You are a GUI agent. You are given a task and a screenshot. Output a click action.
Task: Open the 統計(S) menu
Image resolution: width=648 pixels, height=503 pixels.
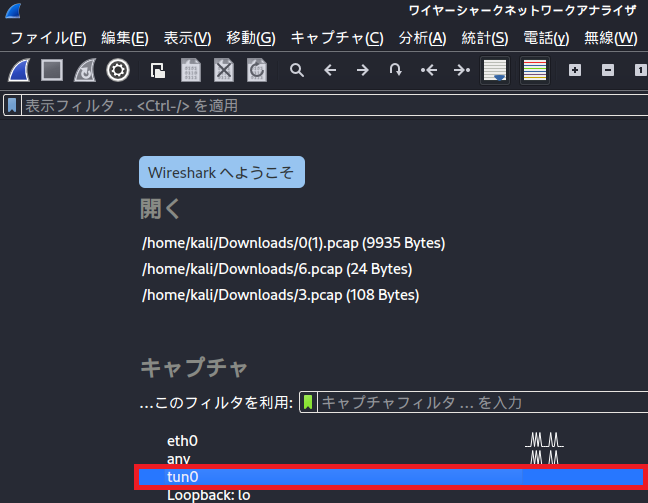point(485,38)
